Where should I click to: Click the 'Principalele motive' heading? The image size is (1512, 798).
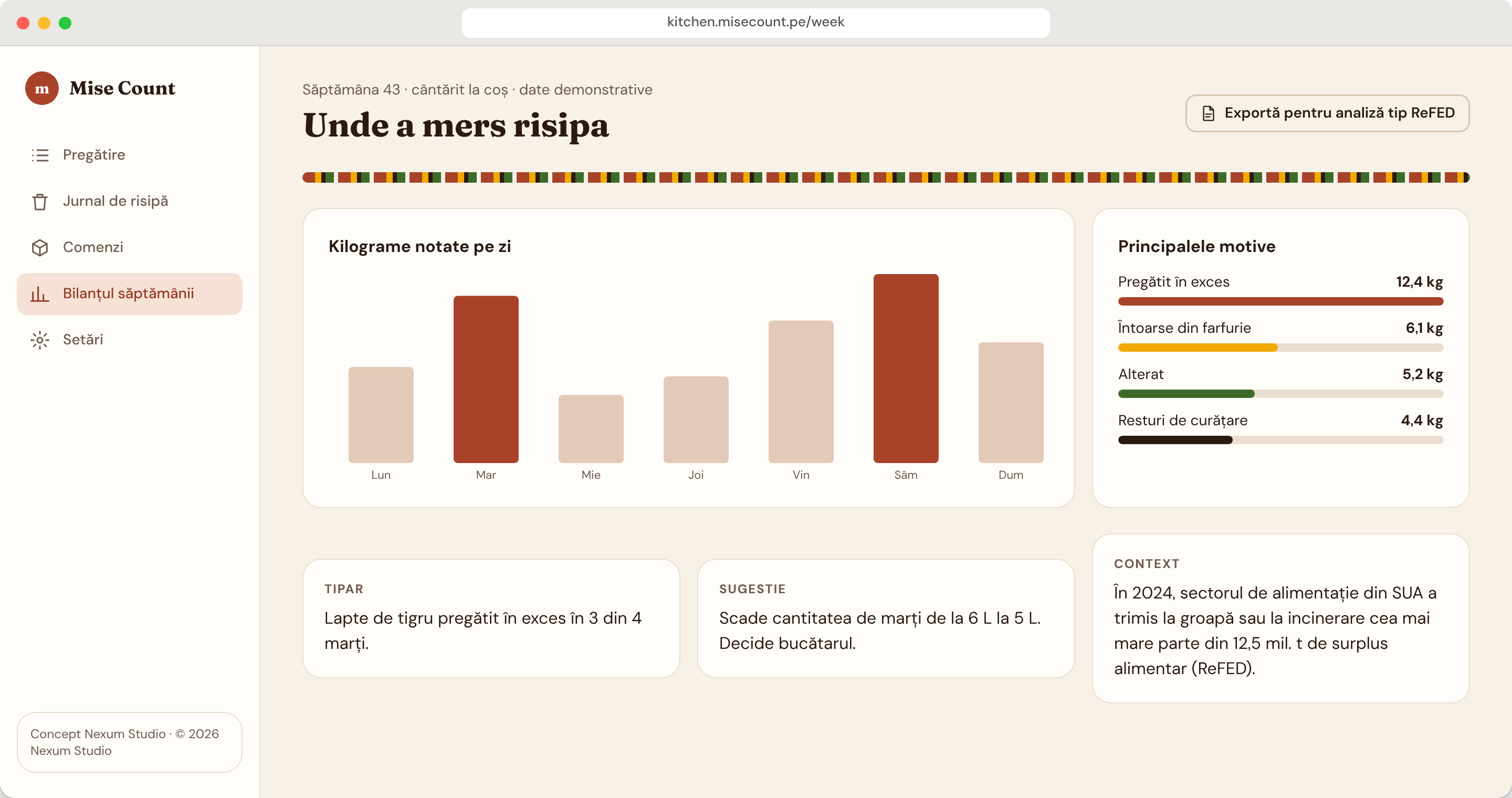coord(1197,246)
